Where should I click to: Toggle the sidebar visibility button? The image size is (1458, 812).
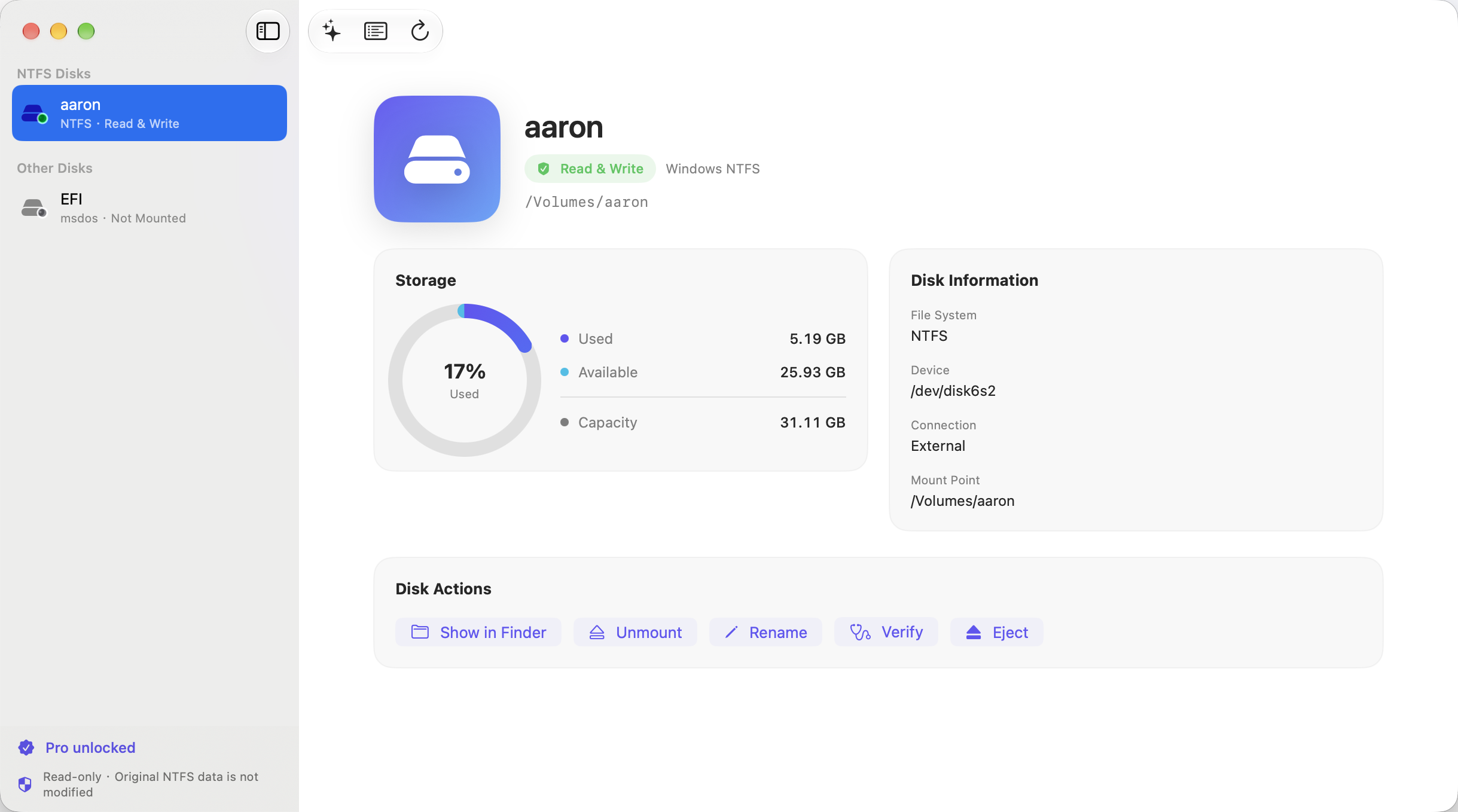[268, 31]
